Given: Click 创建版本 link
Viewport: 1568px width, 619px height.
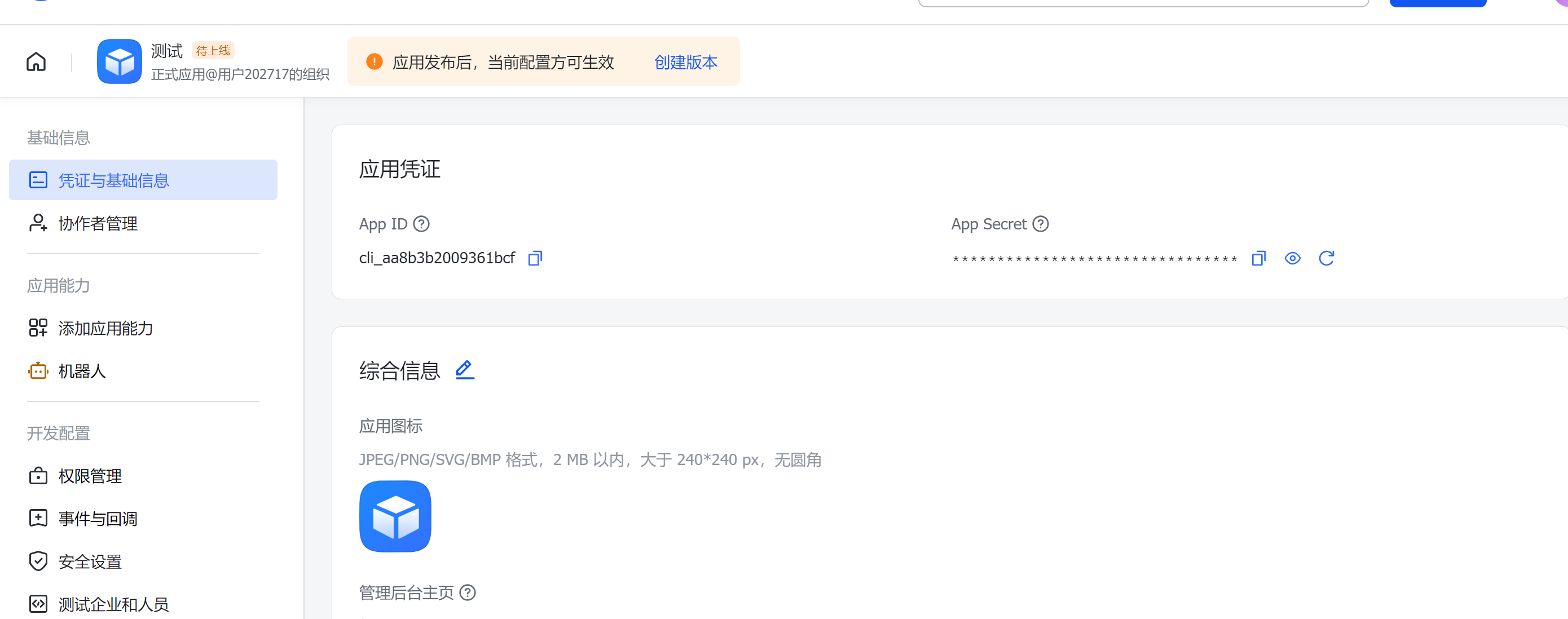Looking at the screenshot, I should click(x=686, y=62).
